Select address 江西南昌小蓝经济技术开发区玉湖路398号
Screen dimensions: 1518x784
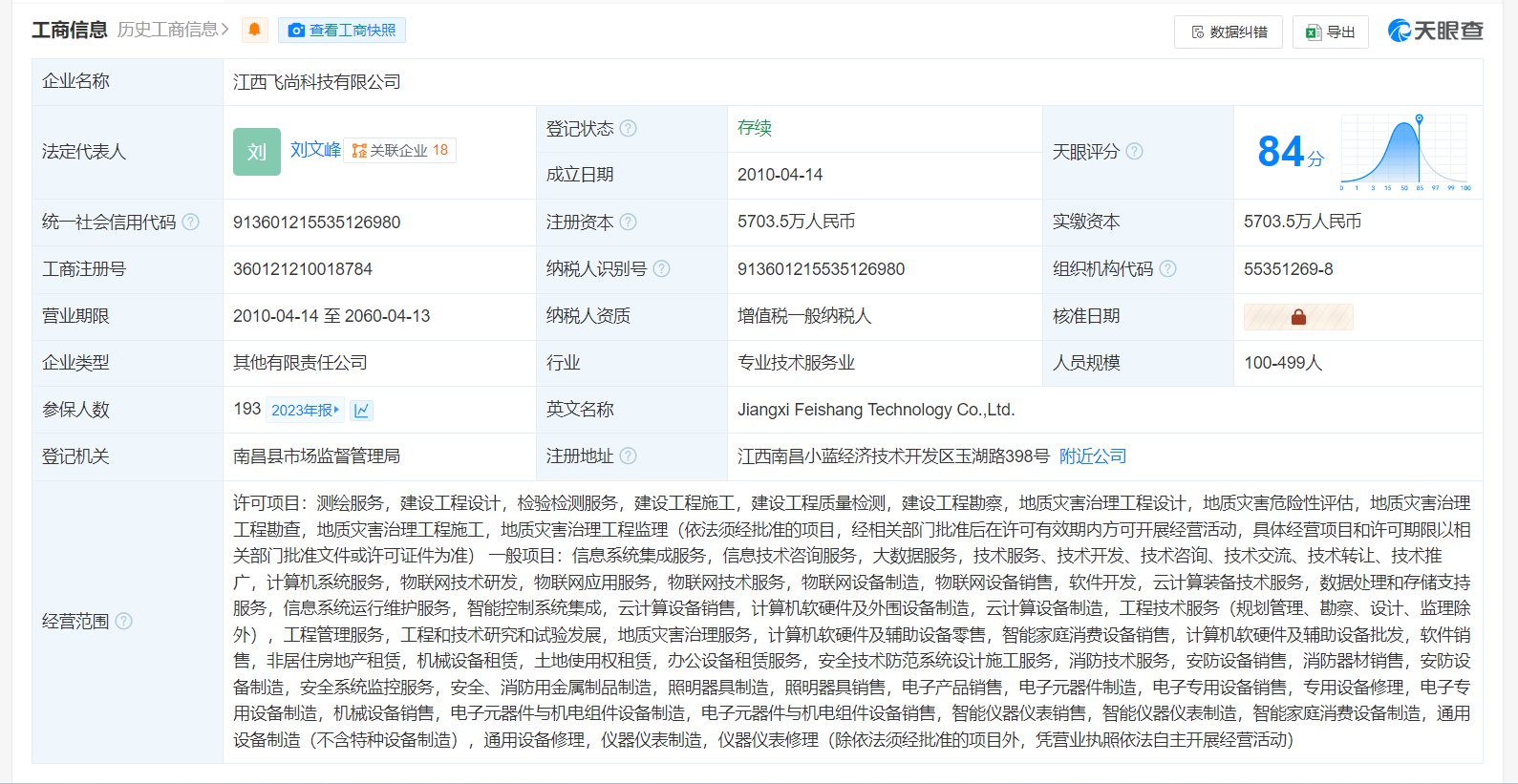pyautogui.click(x=893, y=456)
